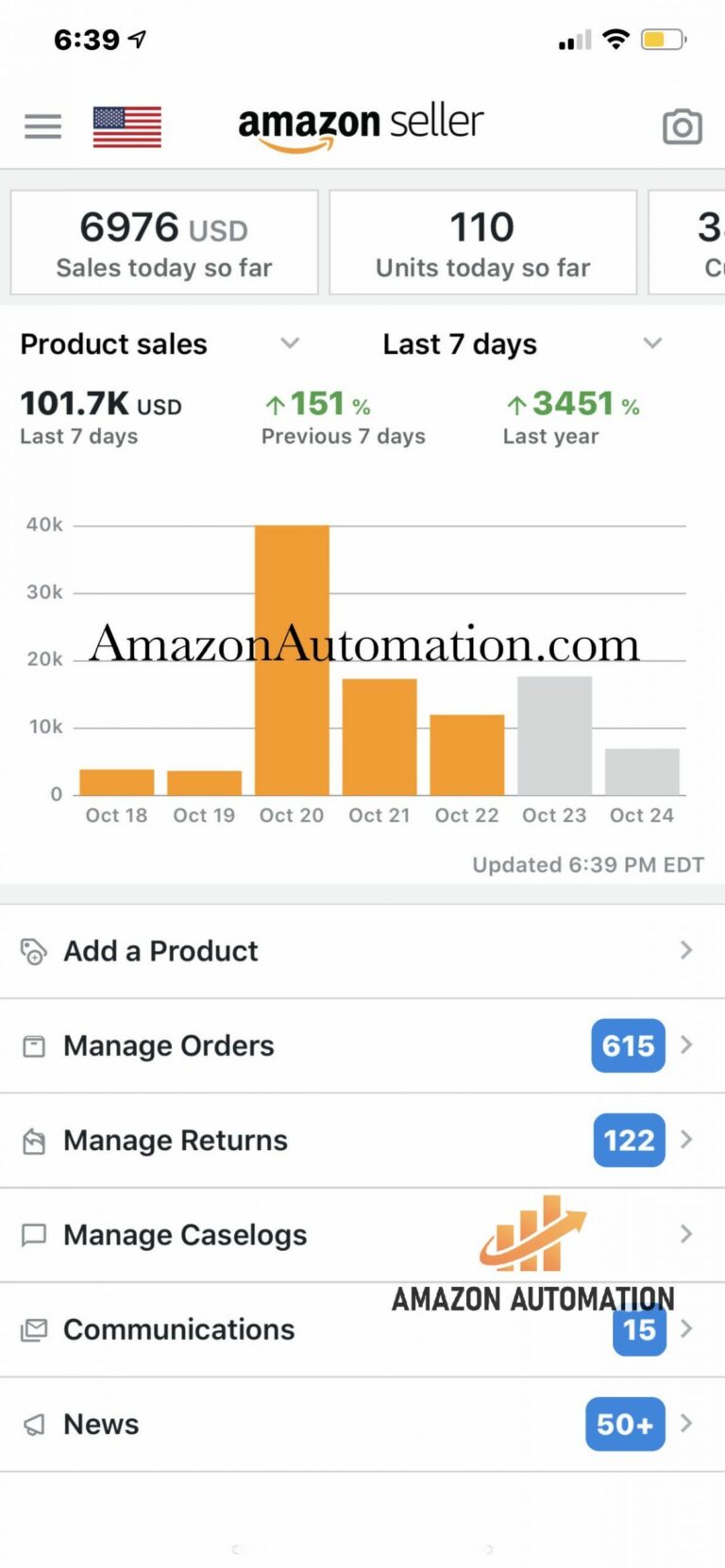This screenshot has width=725, height=1568.
Task: Tap the Manage Caselogs chat icon
Action: pyautogui.click(x=34, y=1235)
